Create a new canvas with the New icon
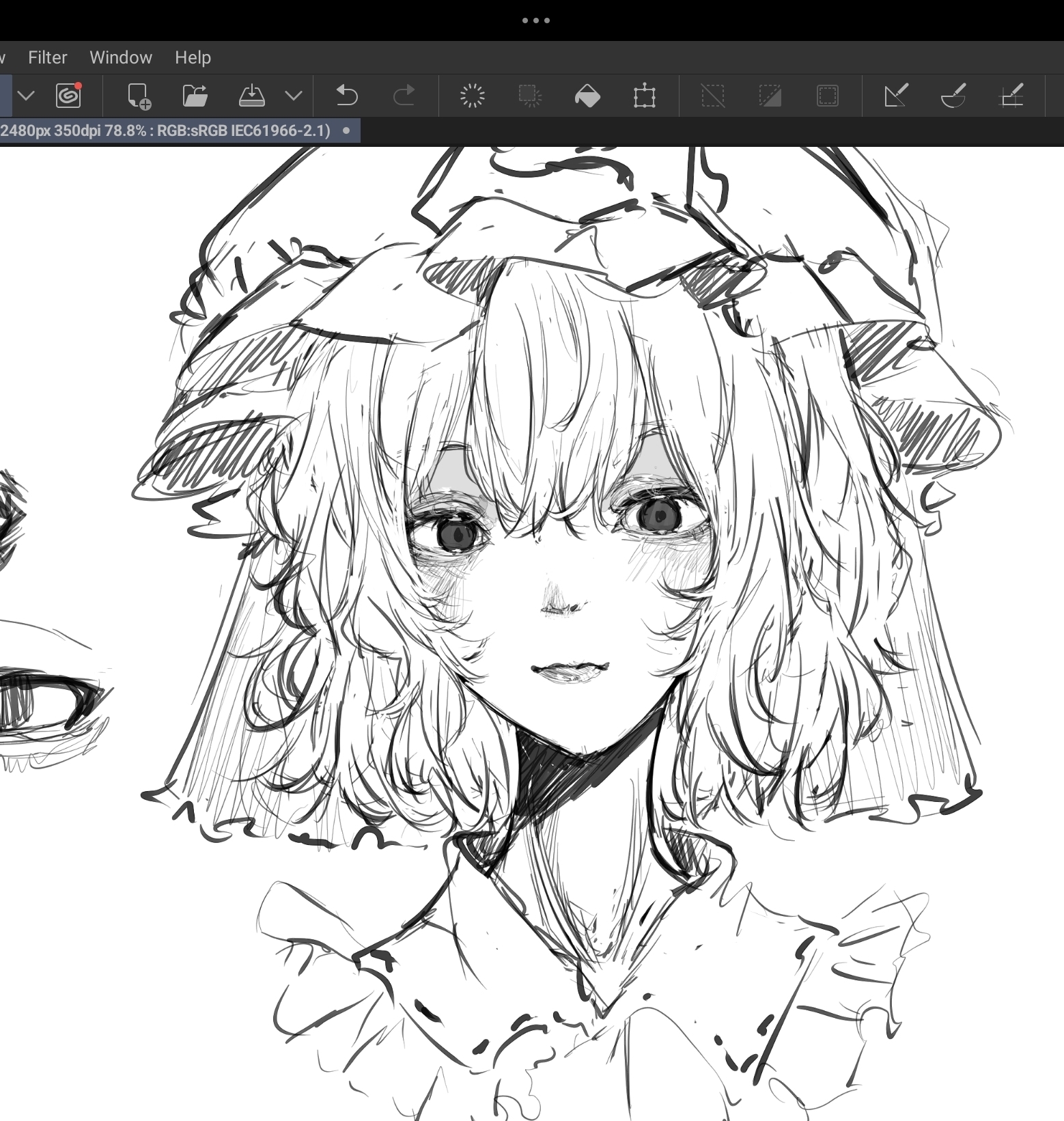 pos(139,96)
